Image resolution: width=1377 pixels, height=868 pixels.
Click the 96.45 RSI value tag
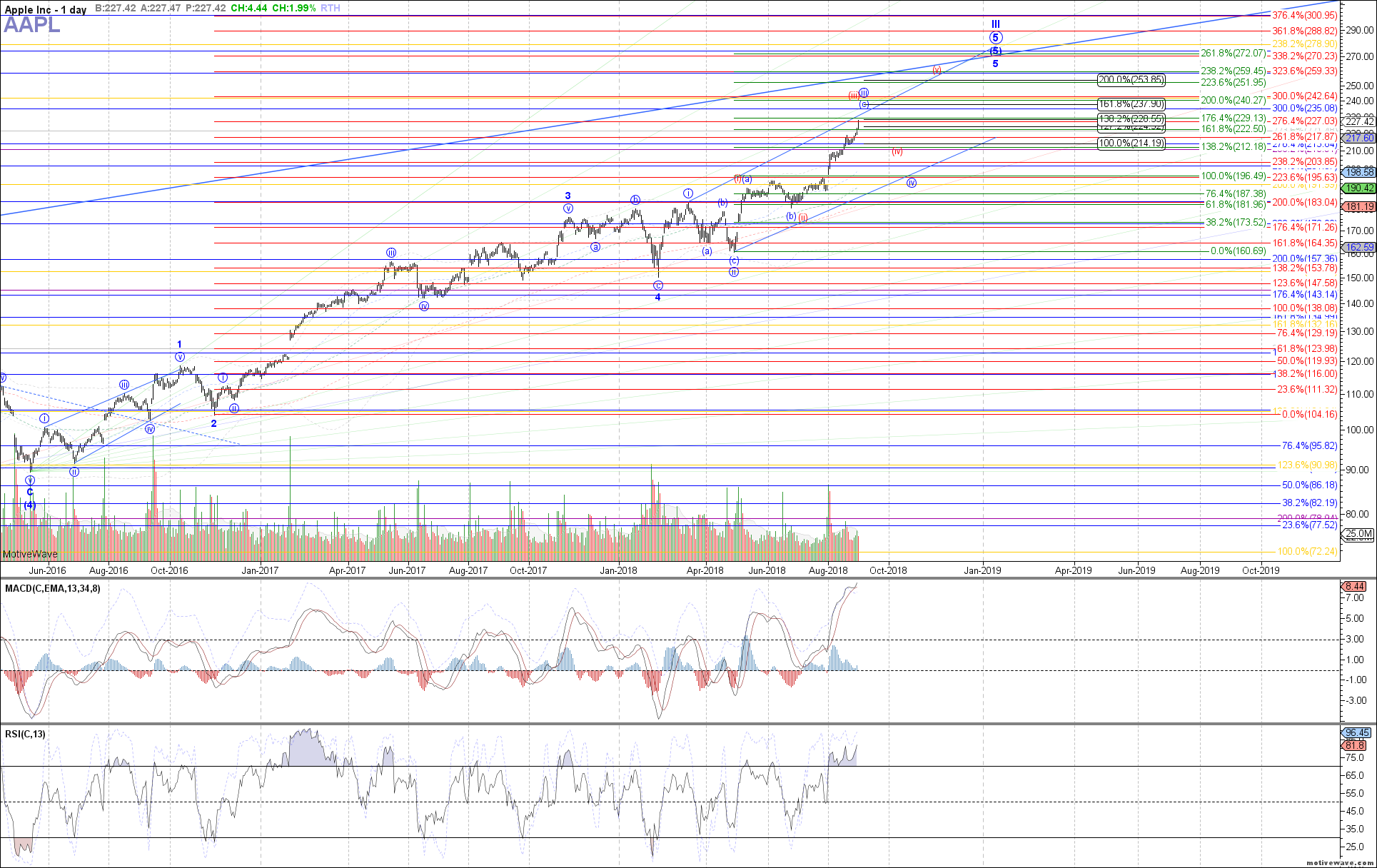pyautogui.click(x=1357, y=733)
